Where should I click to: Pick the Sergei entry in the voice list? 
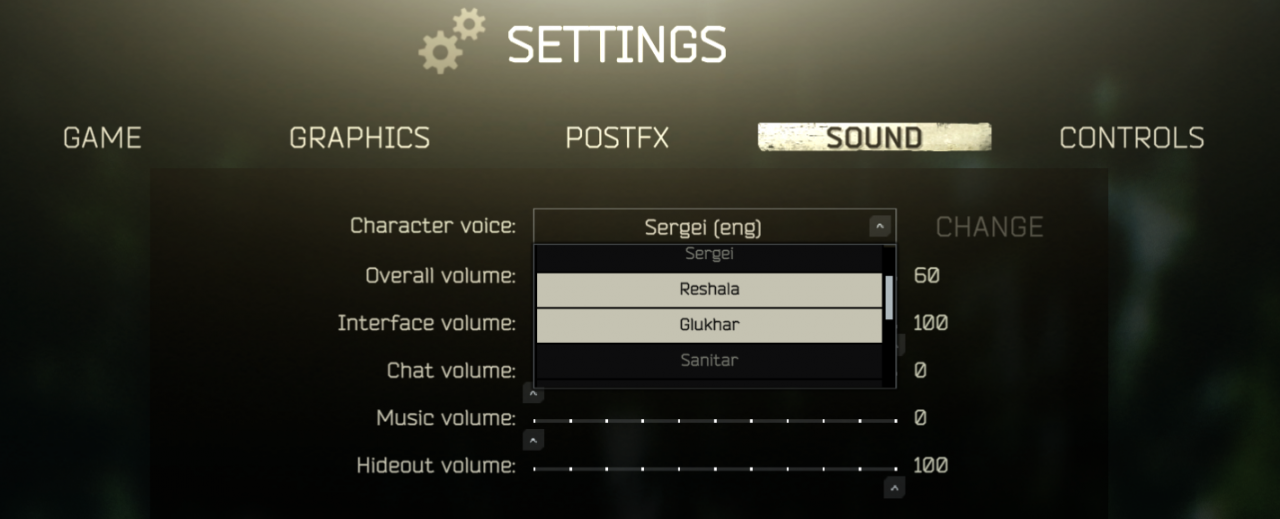pos(709,256)
